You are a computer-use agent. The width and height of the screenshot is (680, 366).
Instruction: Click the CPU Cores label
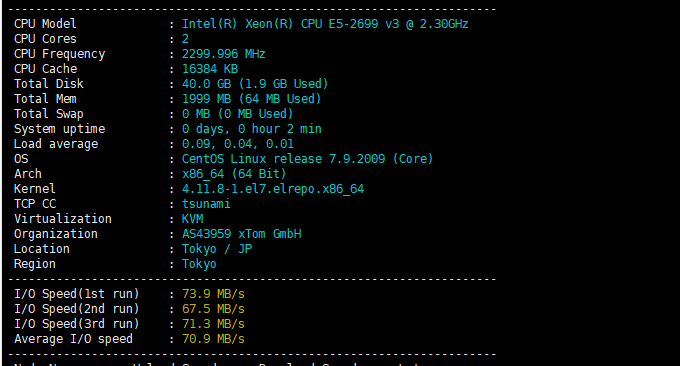pyautogui.click(x=45, y=39)
